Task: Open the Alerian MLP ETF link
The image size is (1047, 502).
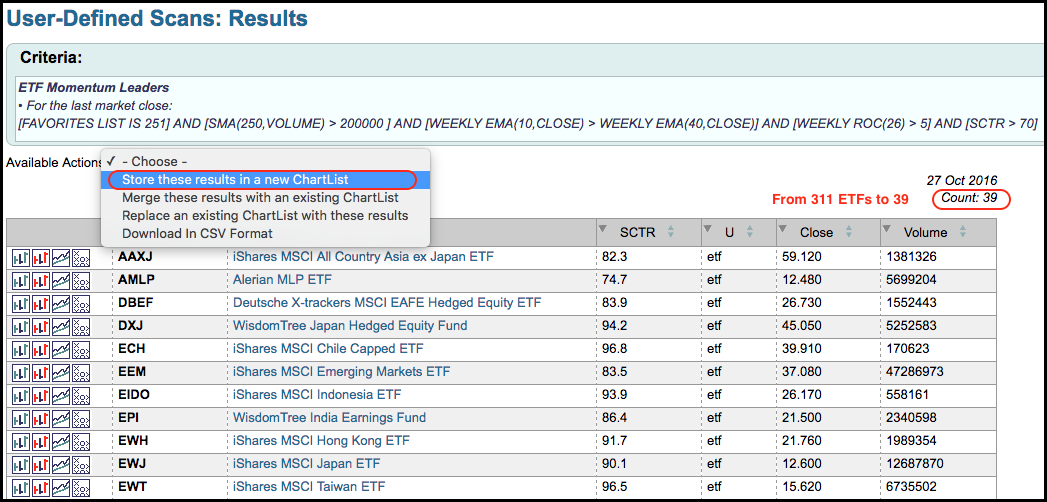Action: [x=282, y=280]
